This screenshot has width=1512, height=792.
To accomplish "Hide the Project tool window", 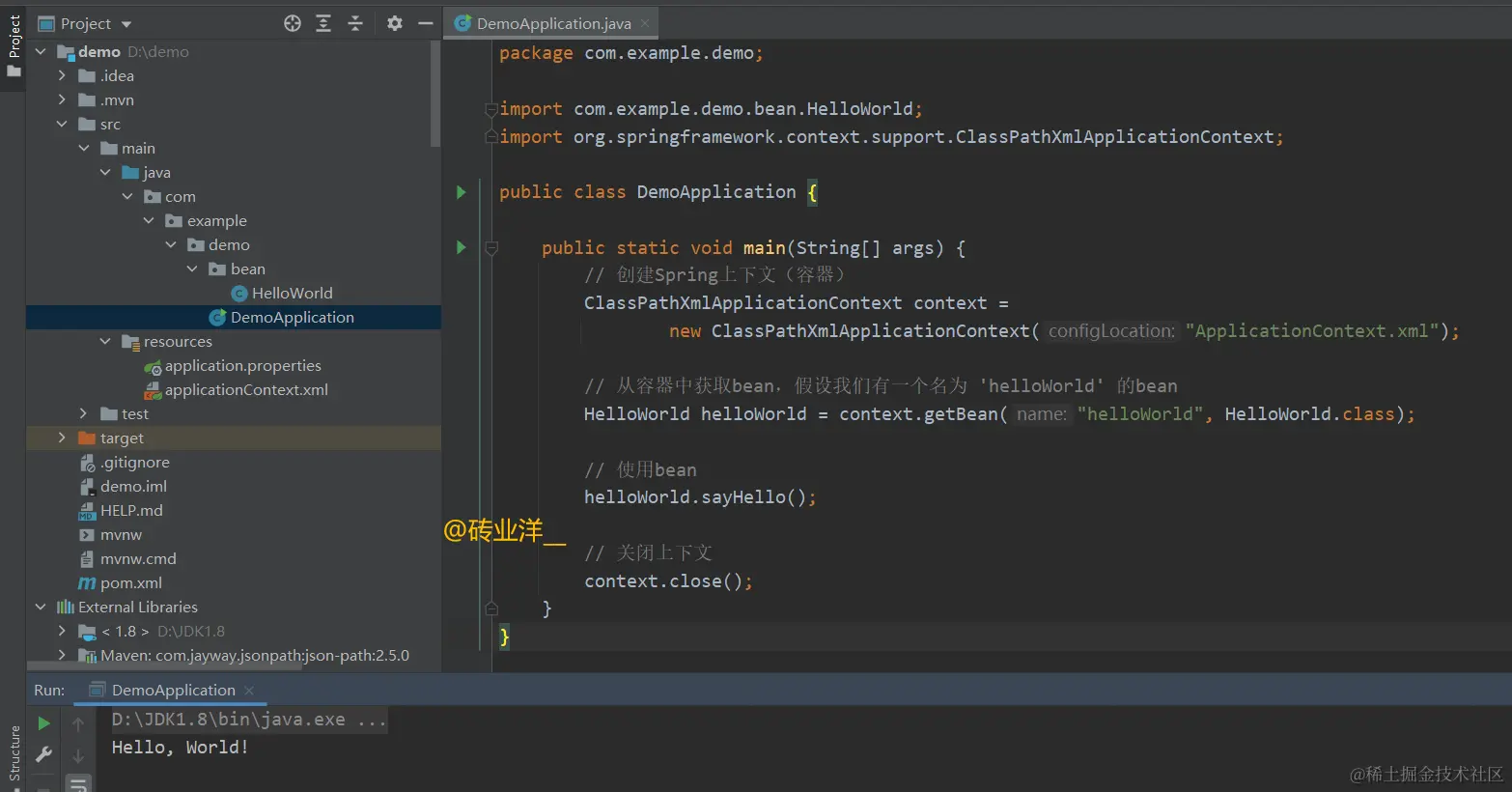I will [x=426, y=23].
